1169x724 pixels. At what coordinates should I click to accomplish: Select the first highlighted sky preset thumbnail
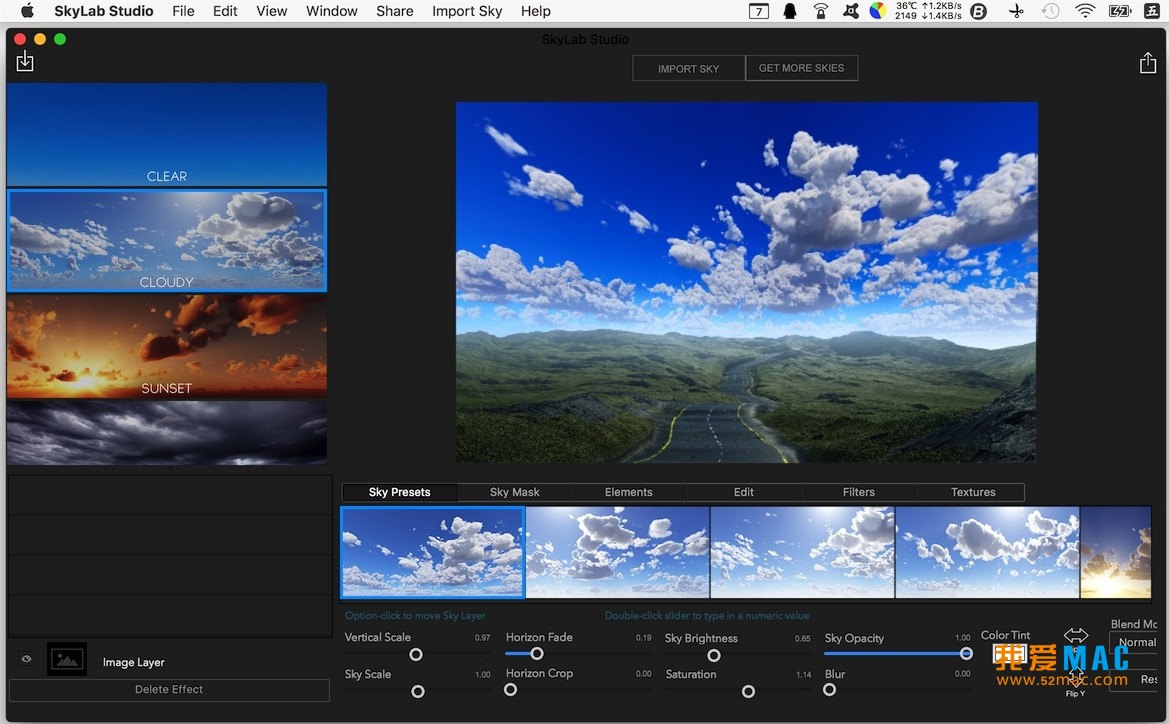[x=432, y=553]
